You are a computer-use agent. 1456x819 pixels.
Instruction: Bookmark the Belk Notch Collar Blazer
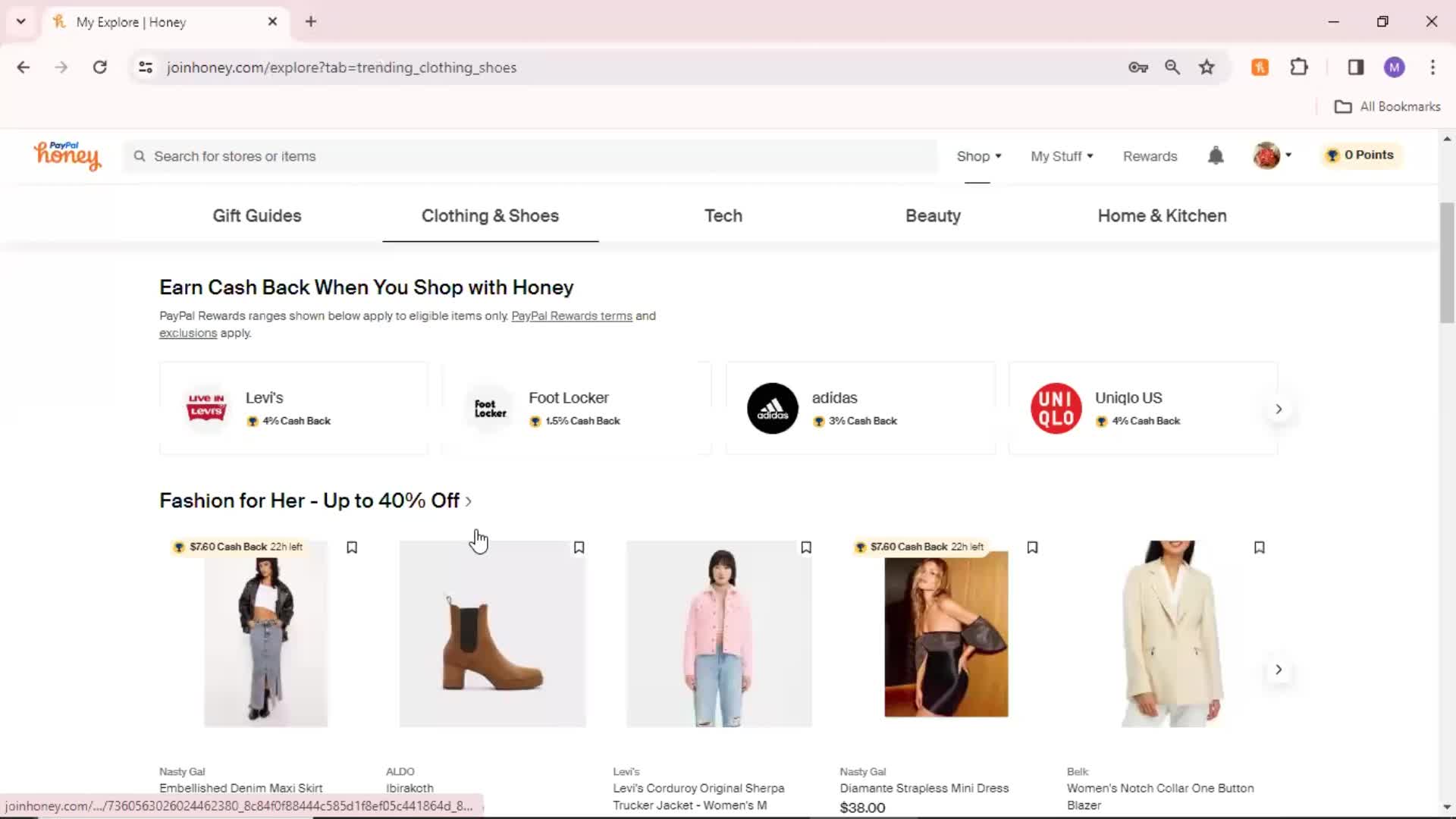pyautogui.click(x=1260, y=547)
